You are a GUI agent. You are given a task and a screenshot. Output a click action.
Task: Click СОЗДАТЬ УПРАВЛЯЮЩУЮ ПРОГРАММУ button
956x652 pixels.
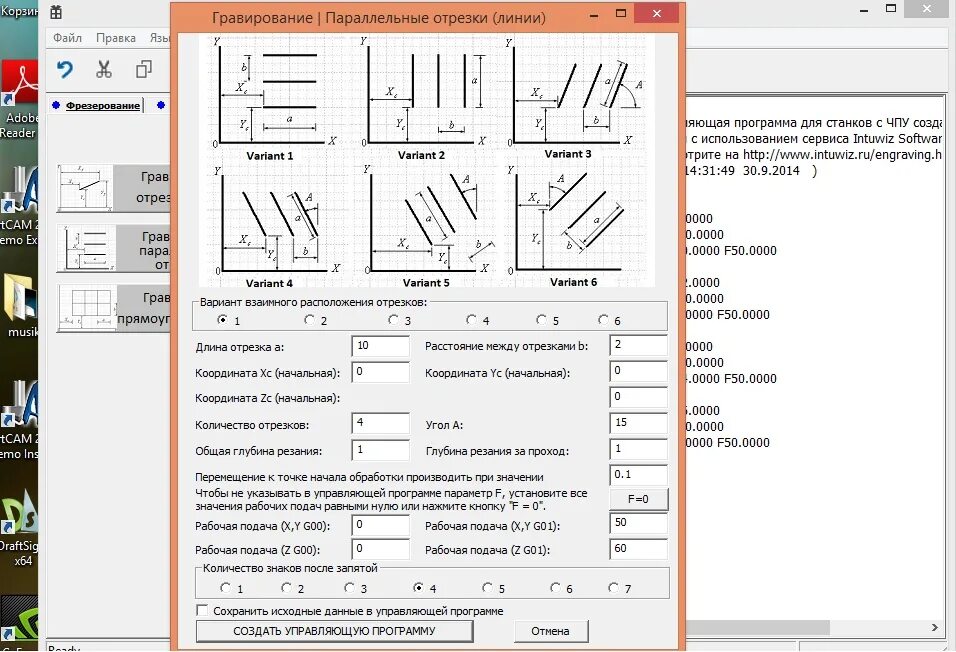pyautogui.click(x=334, y=631)
